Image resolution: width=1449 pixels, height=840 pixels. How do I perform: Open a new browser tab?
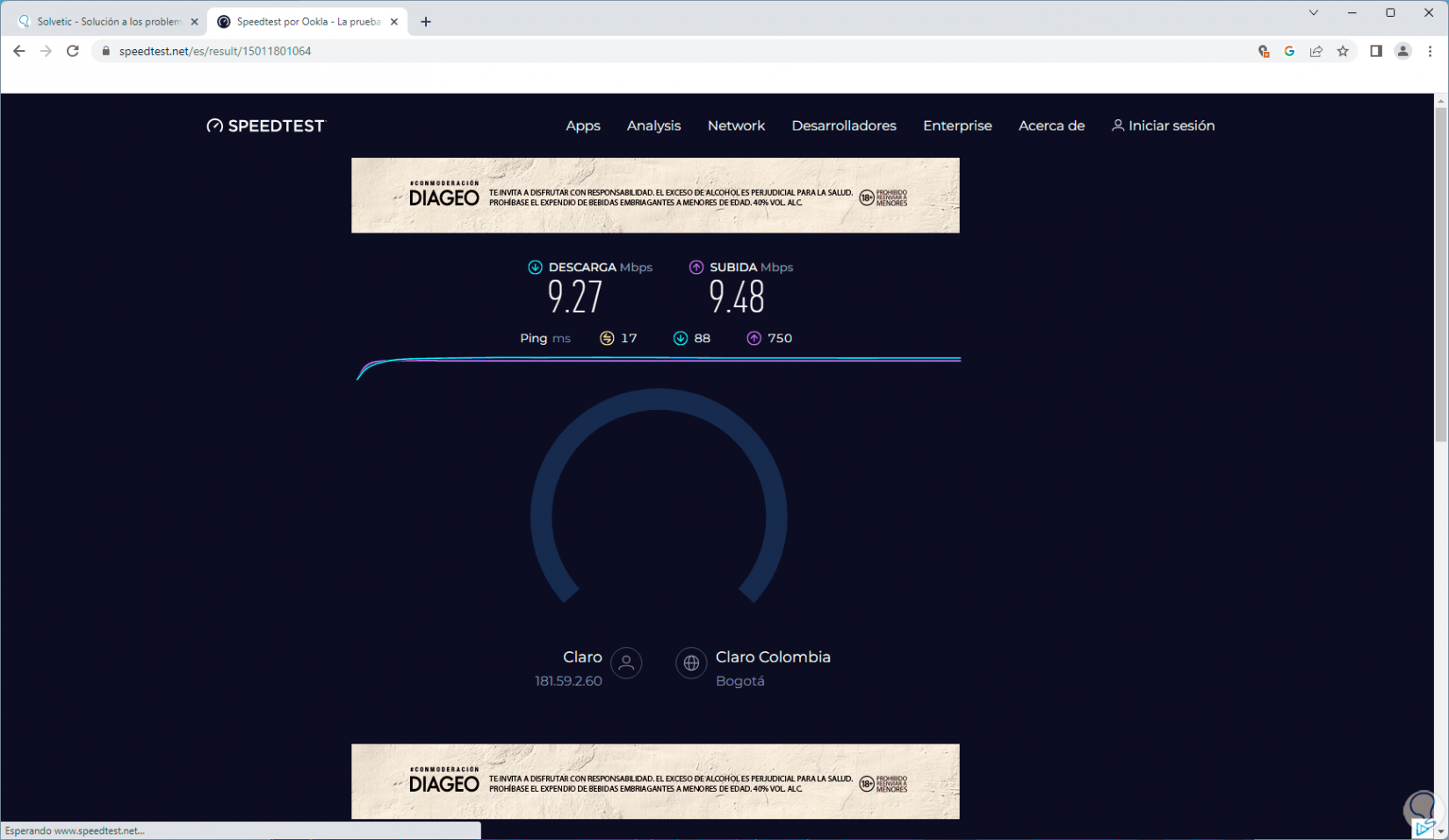[426, 22]
